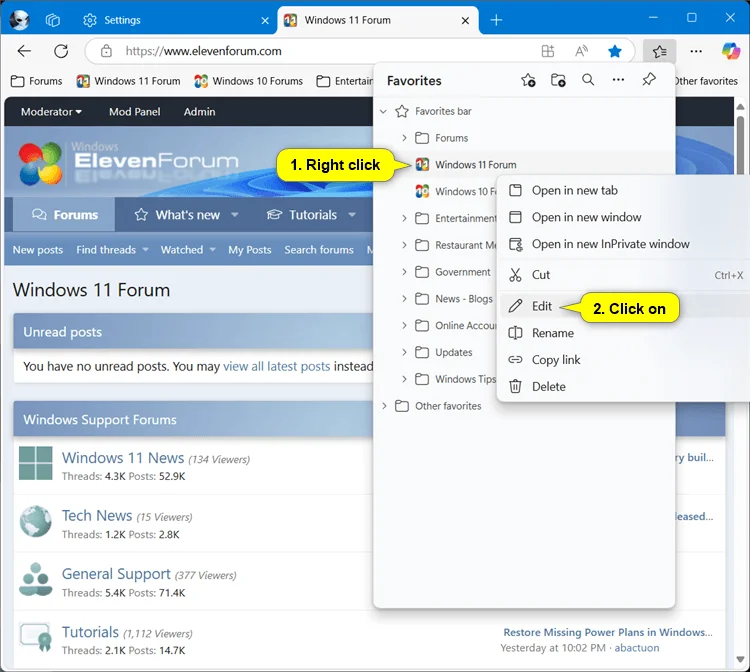
Task: Select Cut in context menu
Action: 625,275
